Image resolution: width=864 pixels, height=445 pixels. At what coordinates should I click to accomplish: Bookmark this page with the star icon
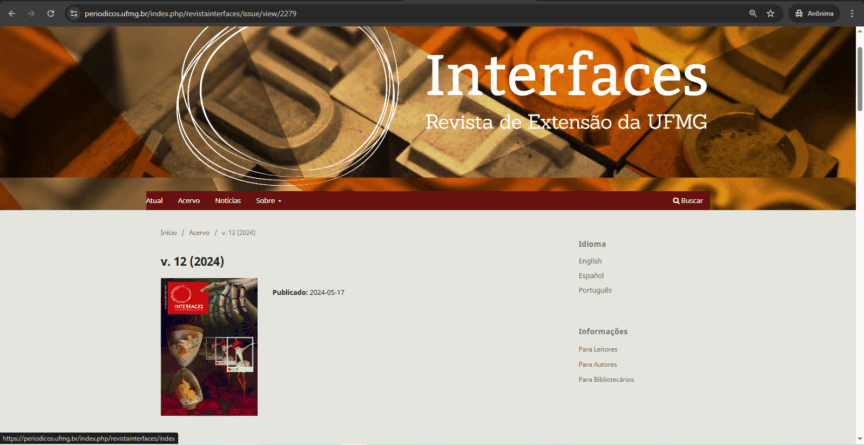pos(770,13)
